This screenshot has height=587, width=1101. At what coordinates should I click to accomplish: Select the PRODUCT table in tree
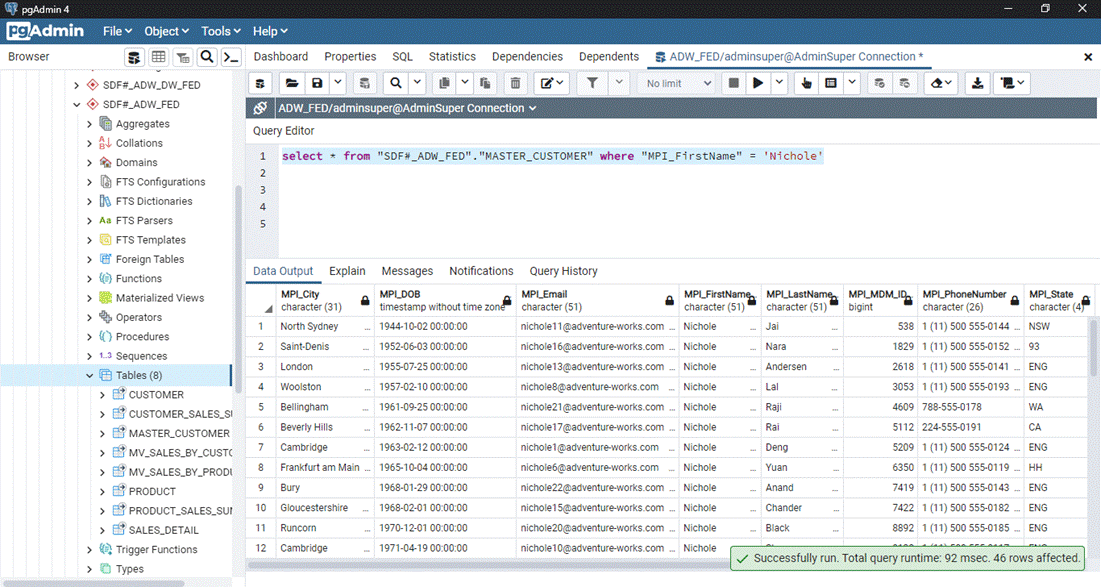(x=152, y=492)
